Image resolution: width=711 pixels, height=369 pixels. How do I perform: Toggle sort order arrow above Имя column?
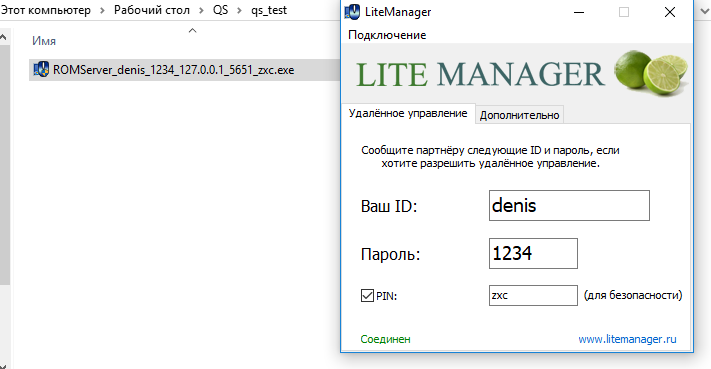[x=192, y=30]
